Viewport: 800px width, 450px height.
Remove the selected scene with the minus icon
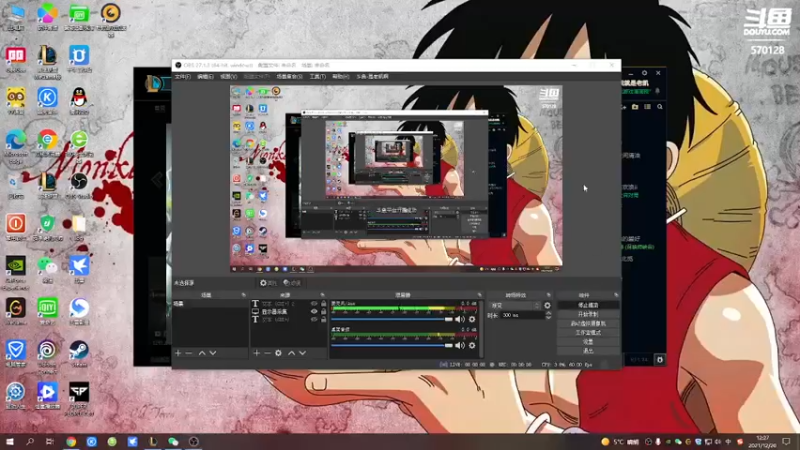coord(189,353)
